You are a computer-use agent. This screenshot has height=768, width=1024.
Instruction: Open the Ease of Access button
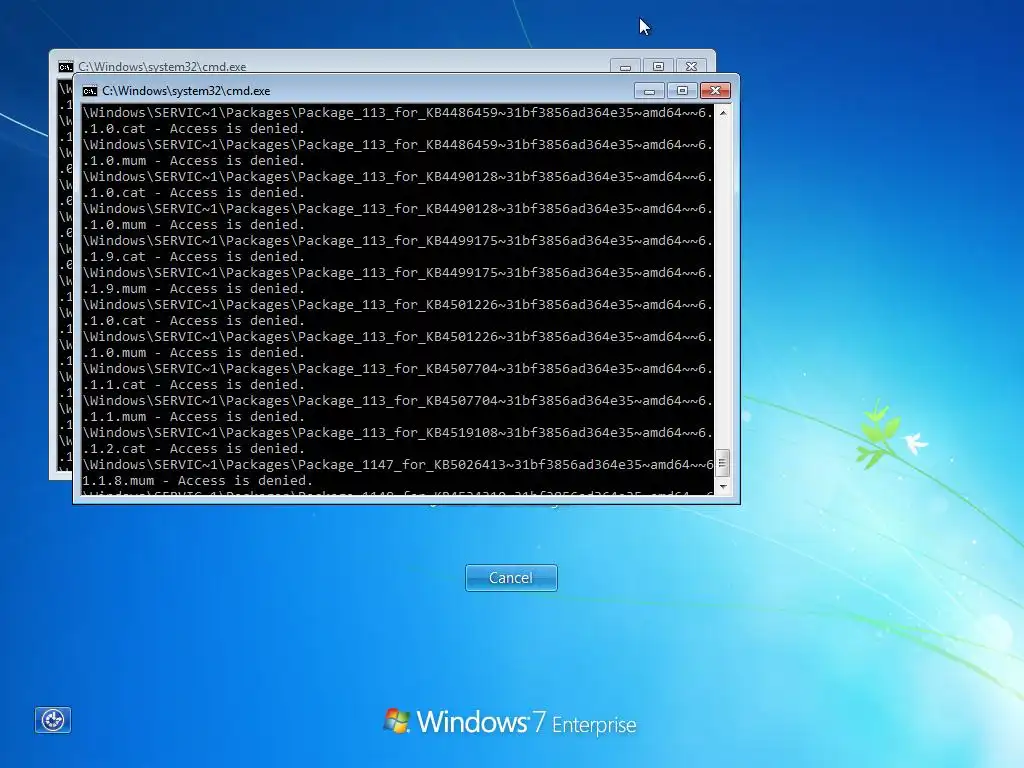pyautogui.click(x=53, y=720)
